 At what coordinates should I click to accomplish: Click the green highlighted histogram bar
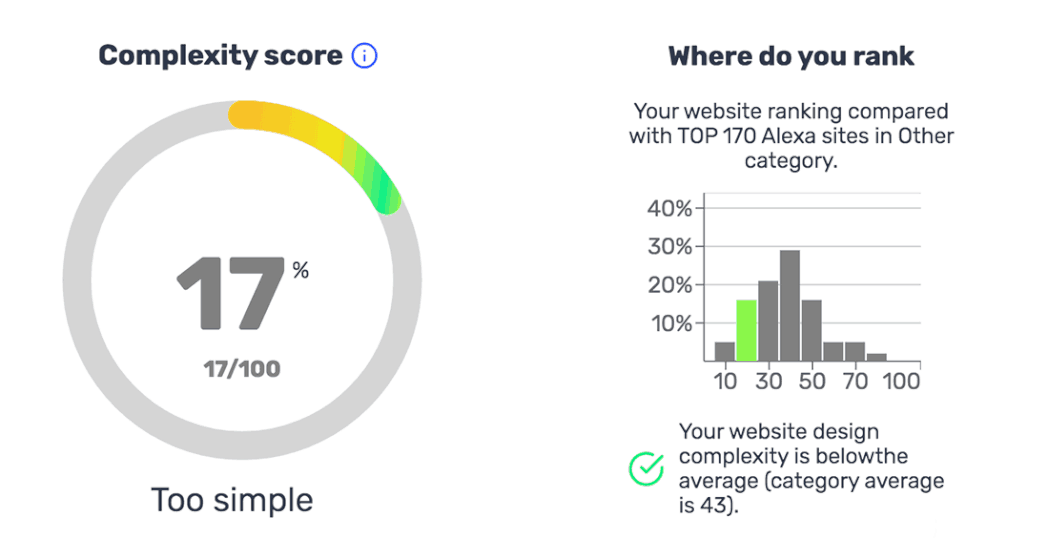[747, 330]
